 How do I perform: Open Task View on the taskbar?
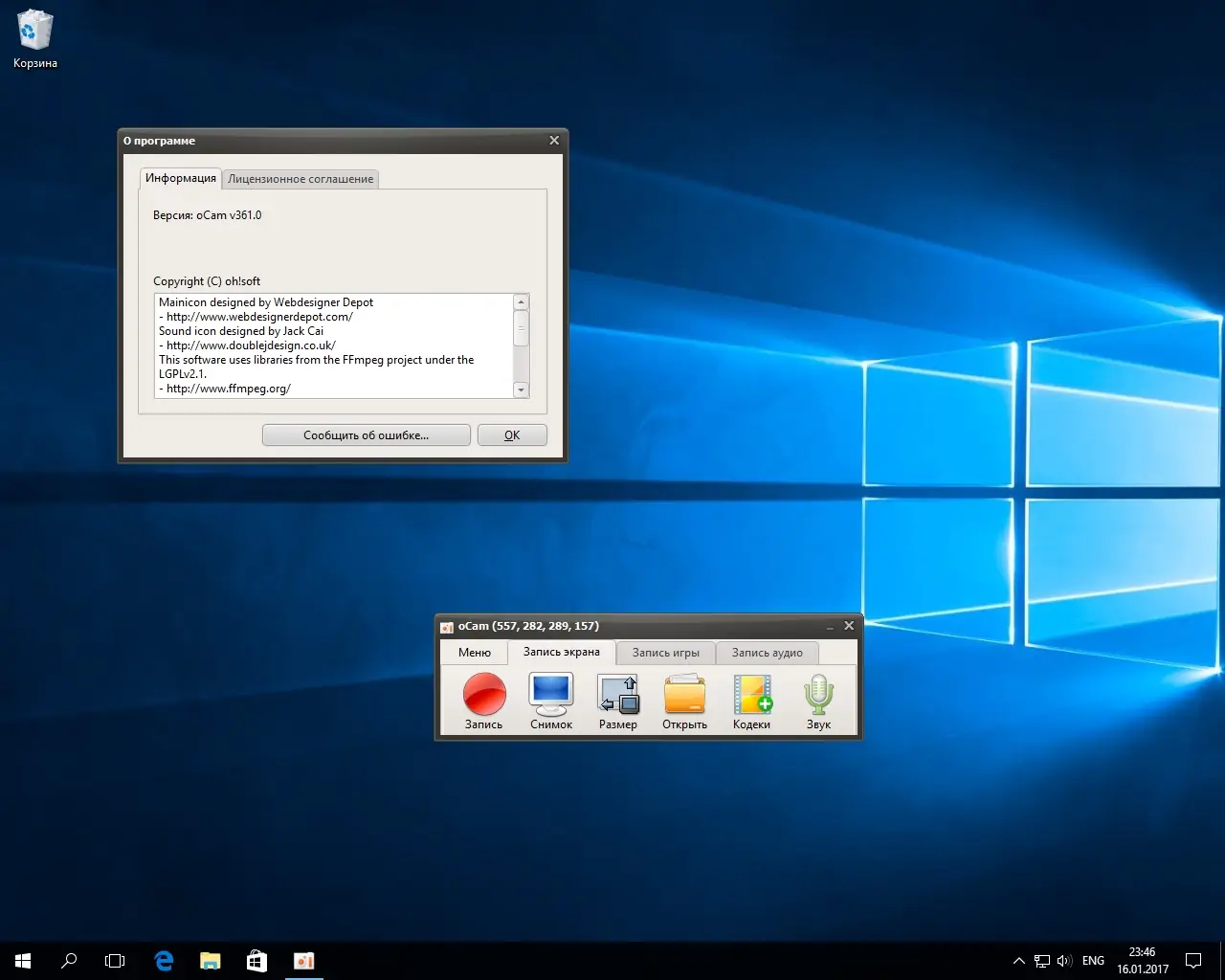pyautogui.click(x=115, y=961)
